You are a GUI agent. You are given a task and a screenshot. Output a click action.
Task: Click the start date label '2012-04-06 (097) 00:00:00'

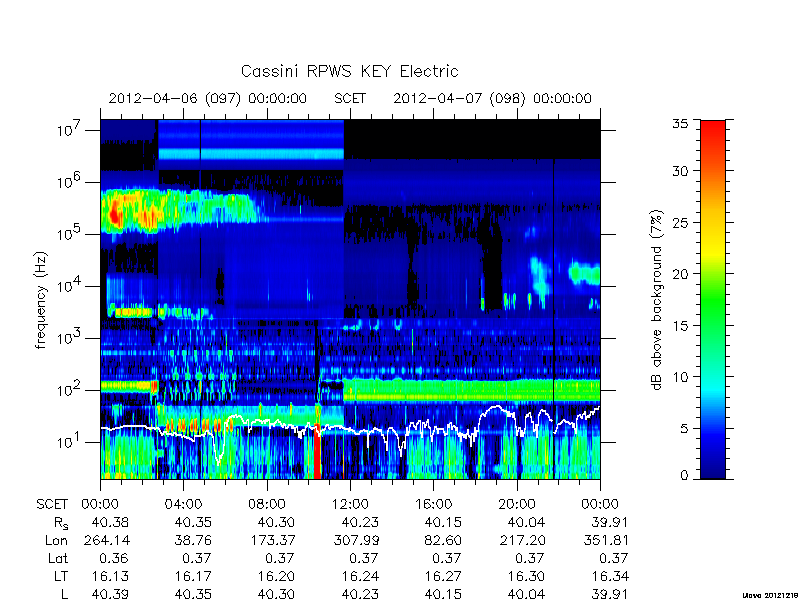point(208,98)
